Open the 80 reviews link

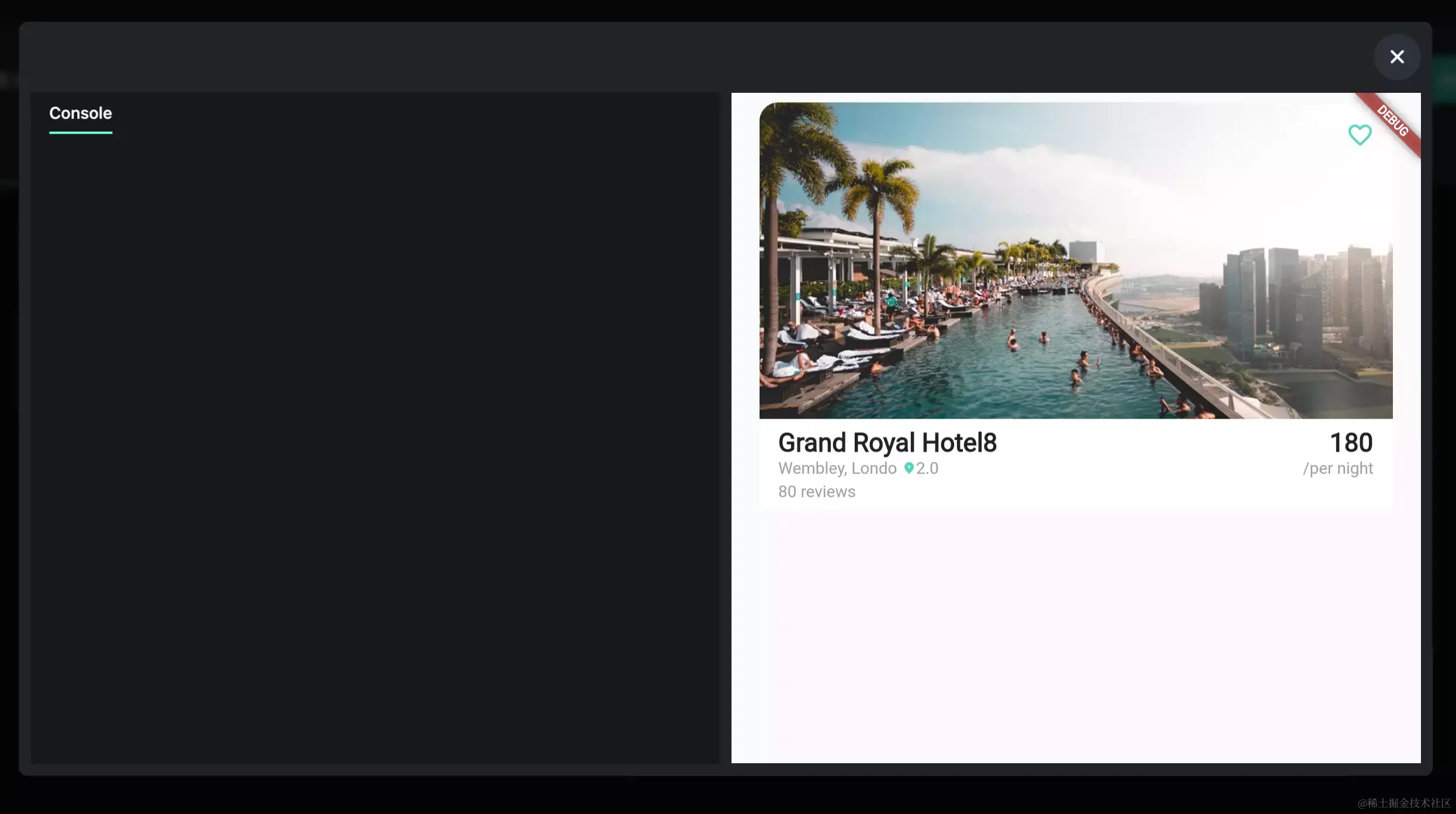[x=816, y=492]
